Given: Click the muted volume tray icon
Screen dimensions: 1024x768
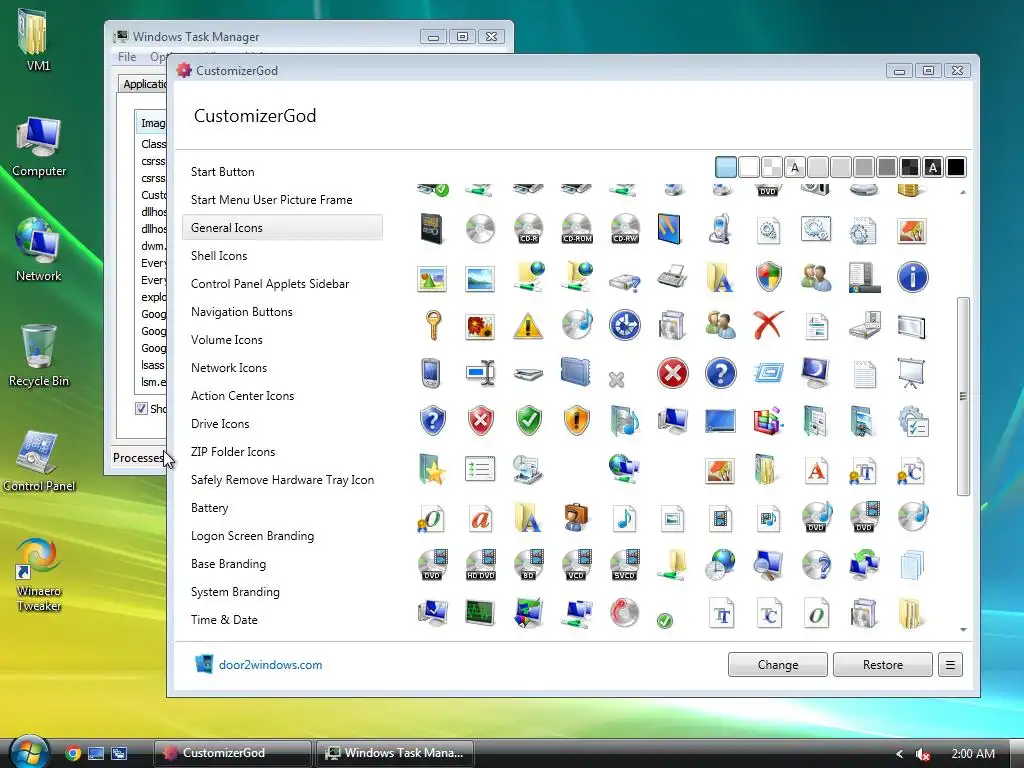Looking at the screenshot, I should [922, 754].
